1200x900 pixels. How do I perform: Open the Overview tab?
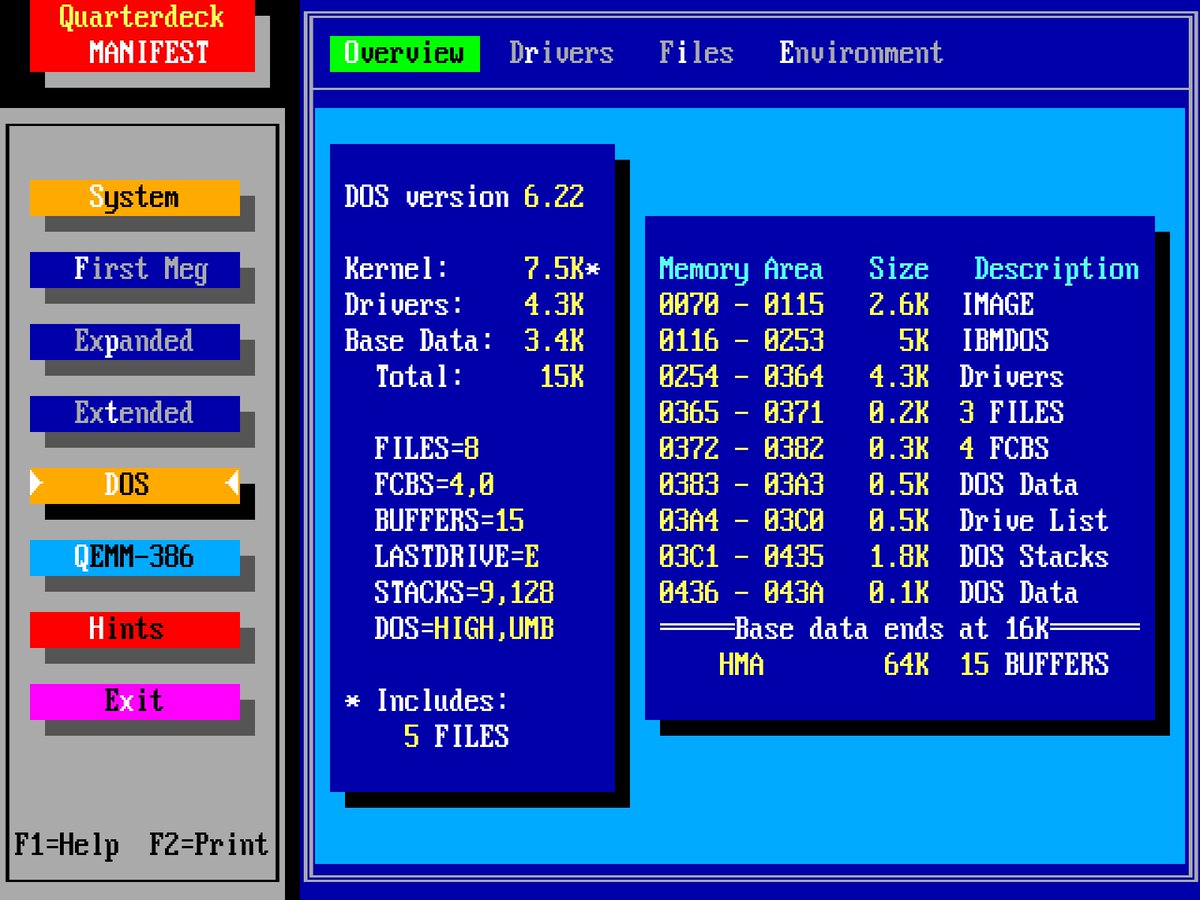[405, 54]
